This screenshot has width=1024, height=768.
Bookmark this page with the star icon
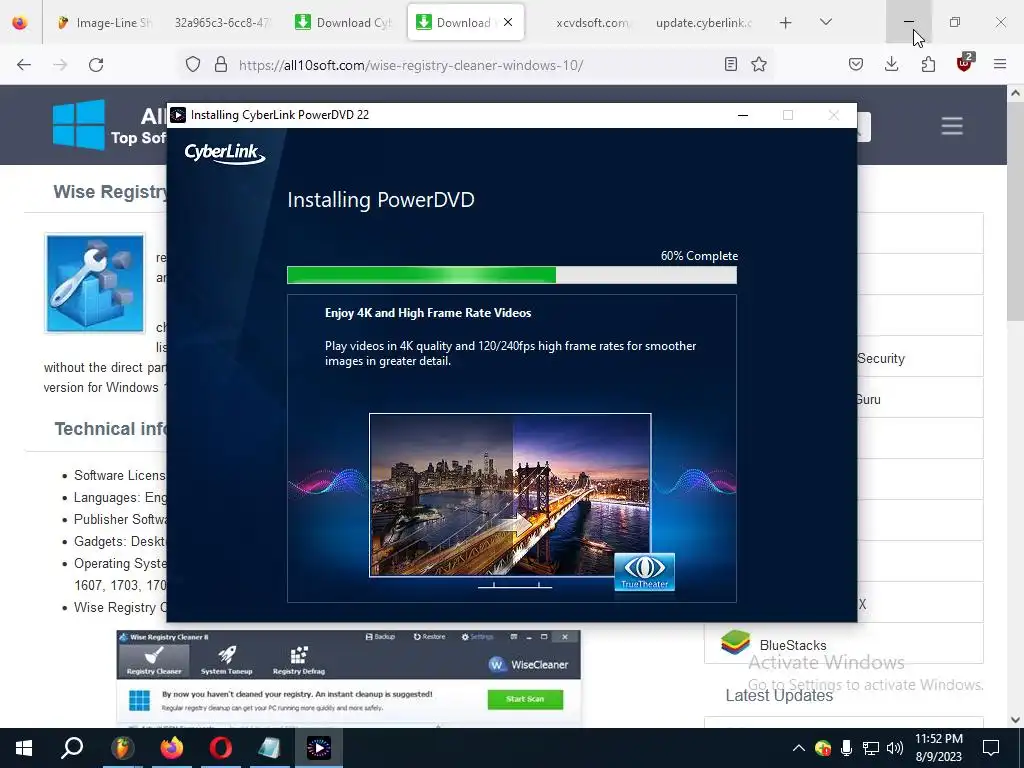[759, 64]
